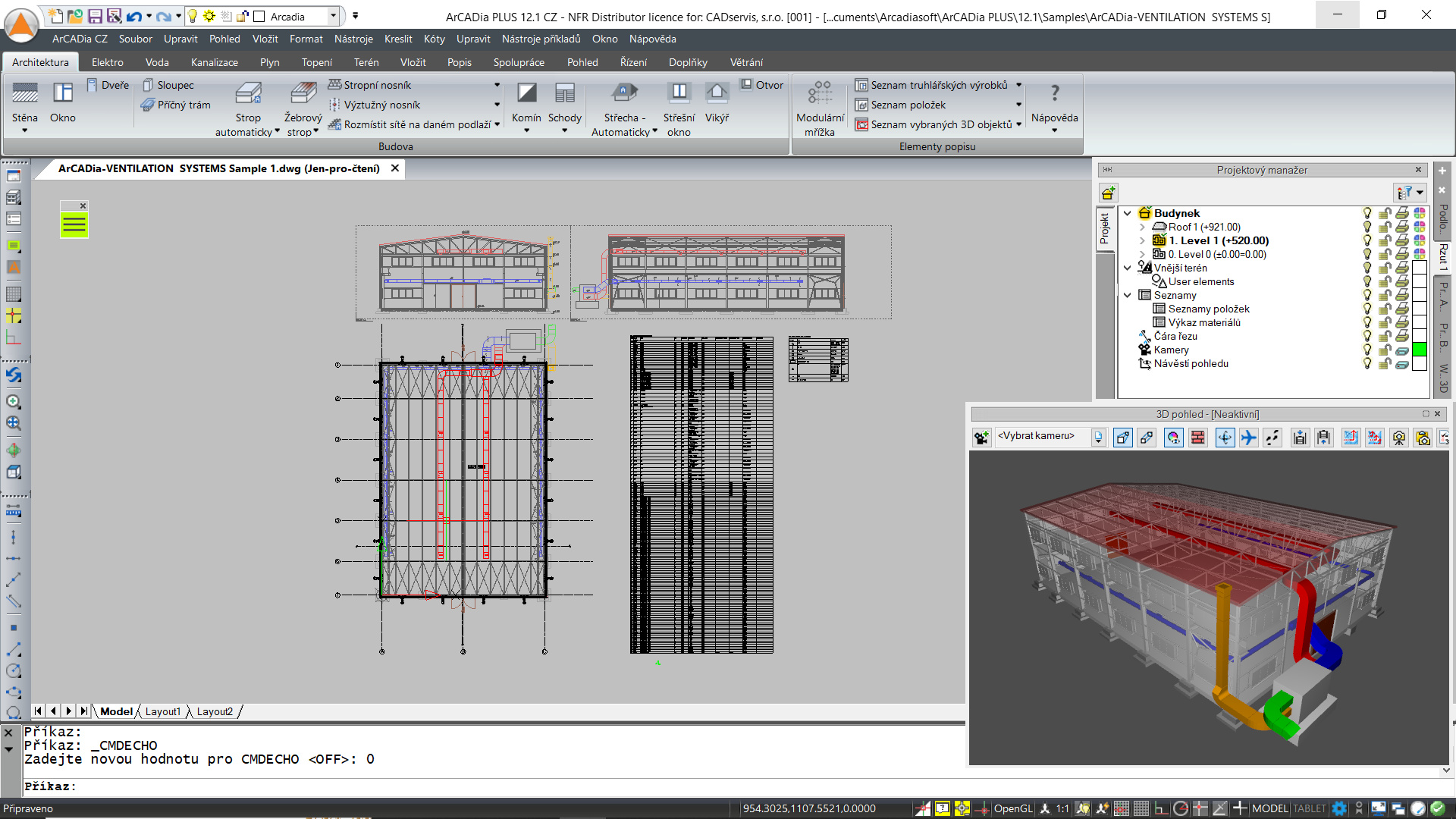Click the blue settings gear in status bar
Viewport: 1456px width, 819px height.
coord(1339,808)
